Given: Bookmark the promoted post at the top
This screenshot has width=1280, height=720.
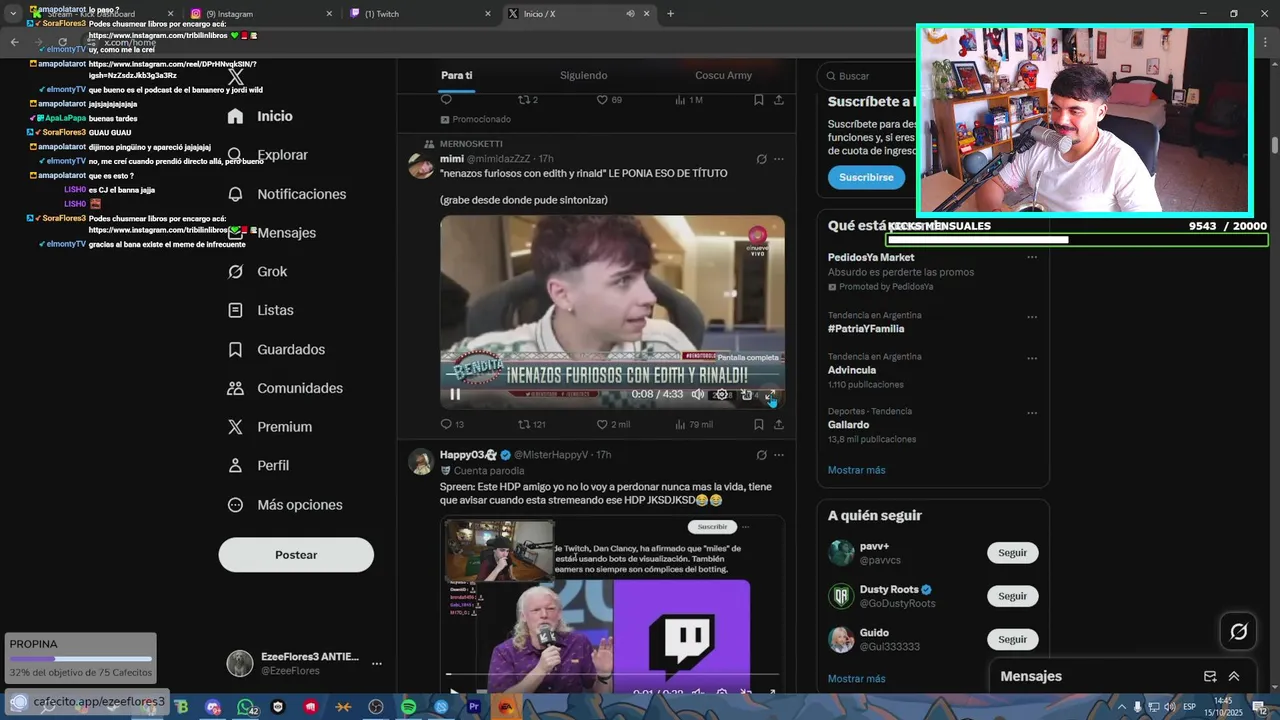Looking at the screenshot, I should pos(759,100).
